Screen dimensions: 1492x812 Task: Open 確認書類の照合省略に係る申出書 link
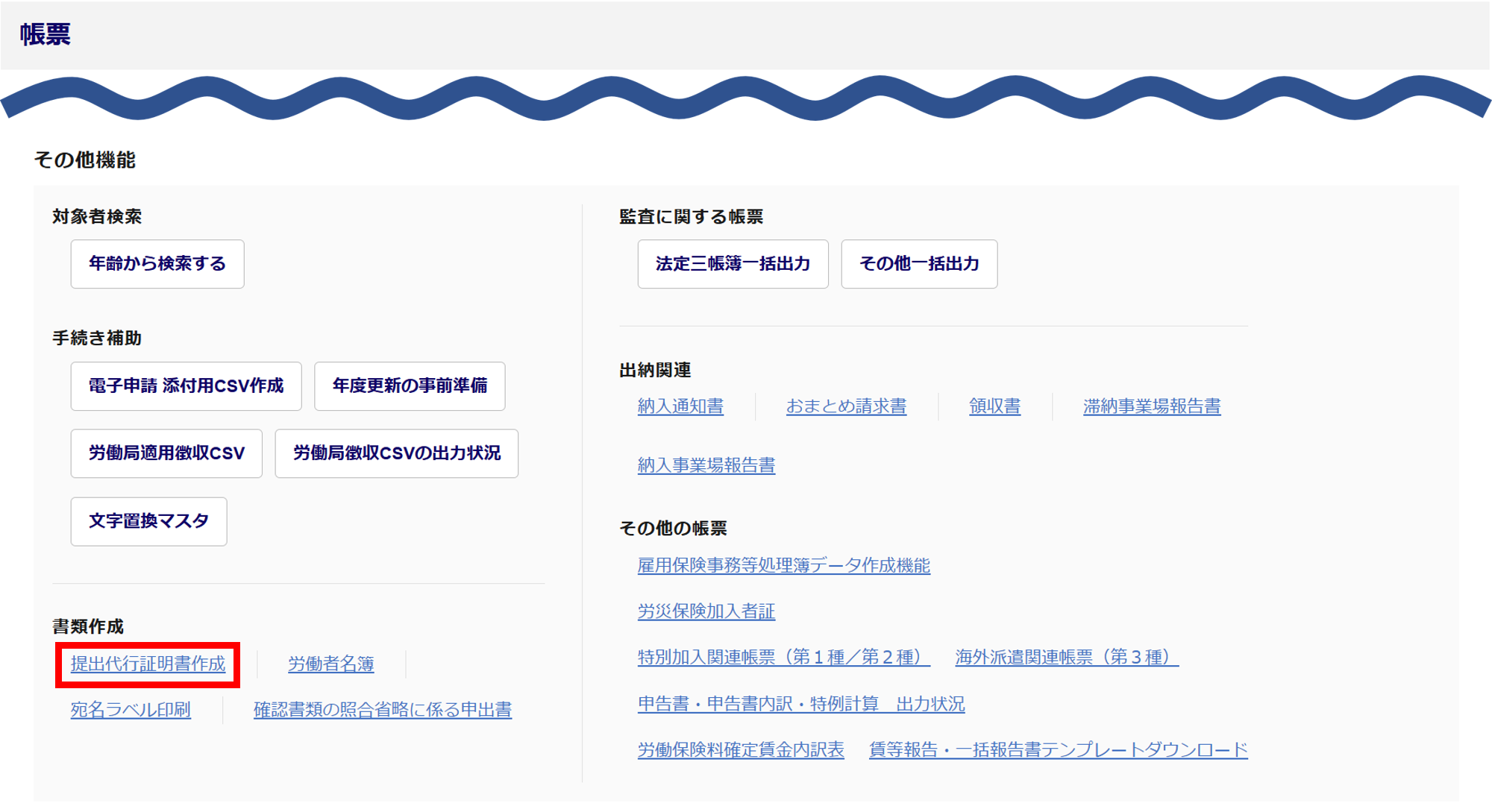383,710
